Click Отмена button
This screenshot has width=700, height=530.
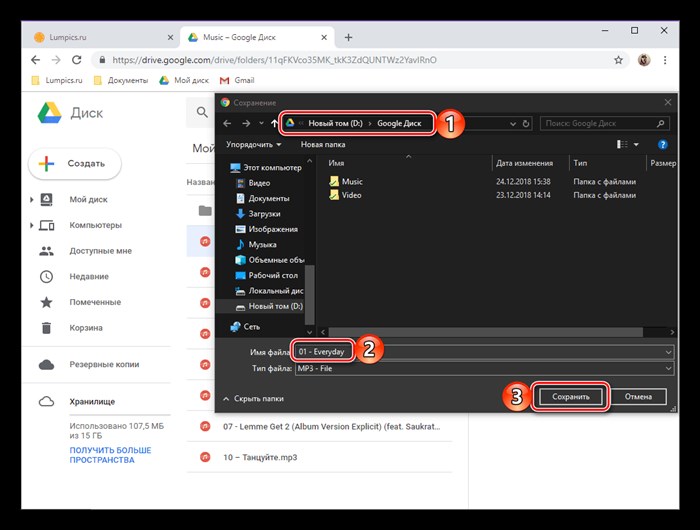pyautogui.click(x=638, y=396)
